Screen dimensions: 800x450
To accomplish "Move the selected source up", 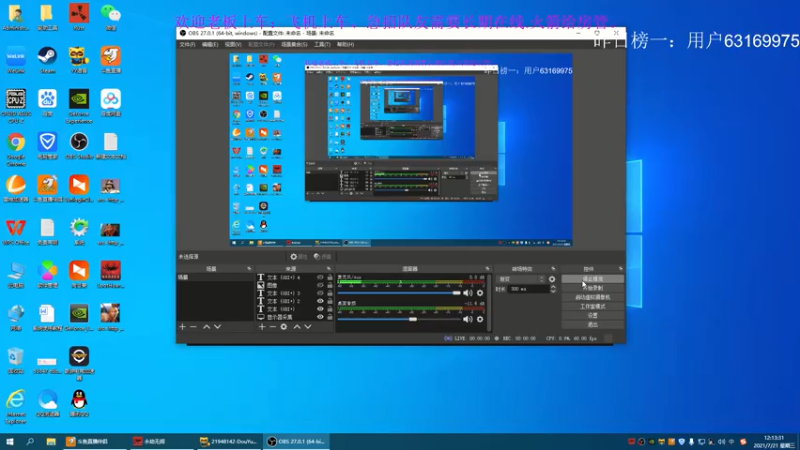I will (297, 327).
